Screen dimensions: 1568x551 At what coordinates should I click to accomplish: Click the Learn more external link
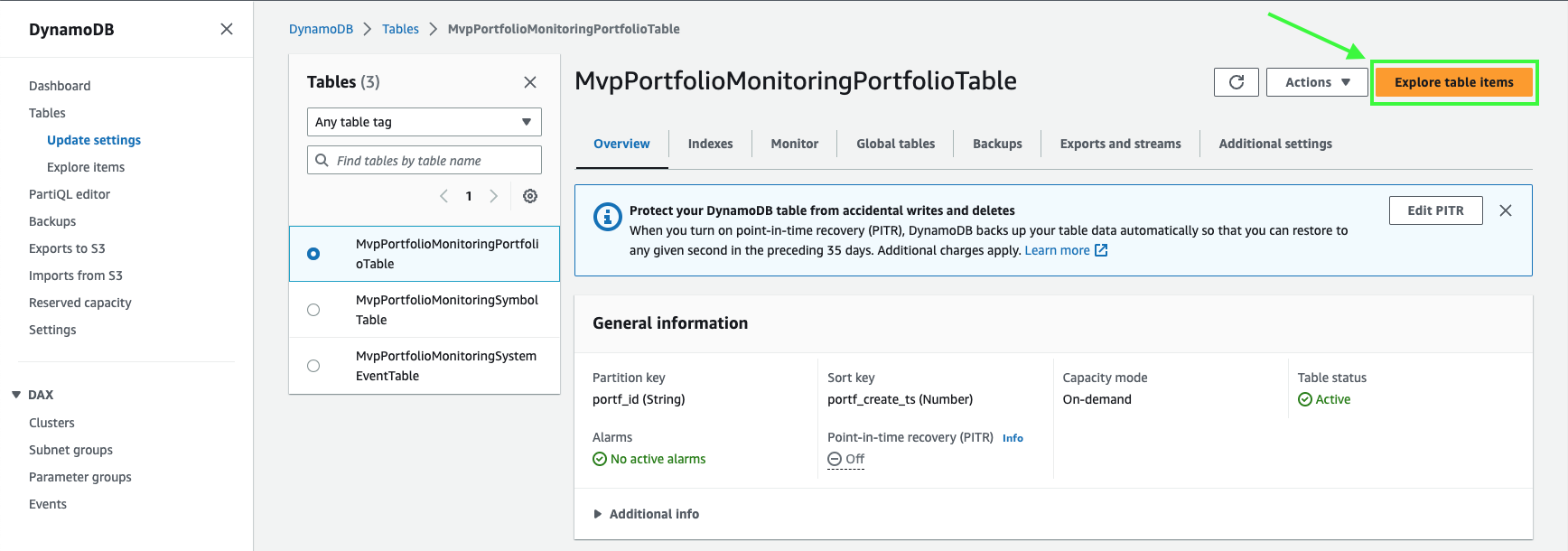pos(1065,250)
